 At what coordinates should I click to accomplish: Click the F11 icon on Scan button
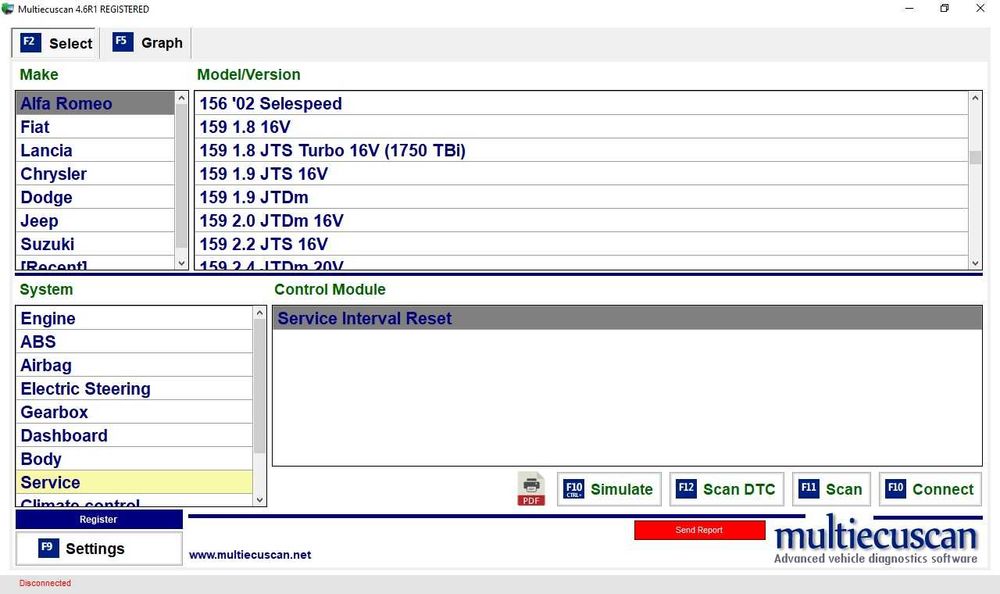[809, 489]
